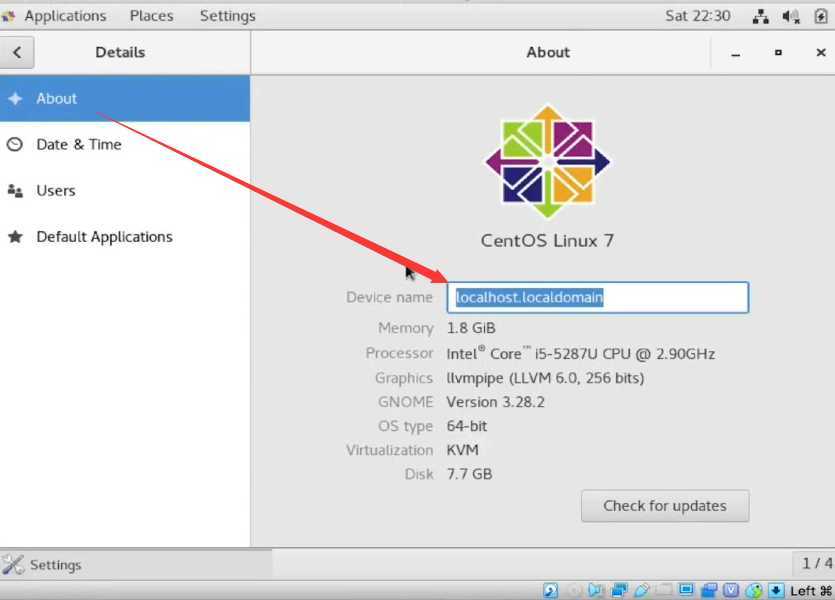Screen dimensions: 835x600
Task: Click Check for updates button
Action: click(x=665, y=506)
